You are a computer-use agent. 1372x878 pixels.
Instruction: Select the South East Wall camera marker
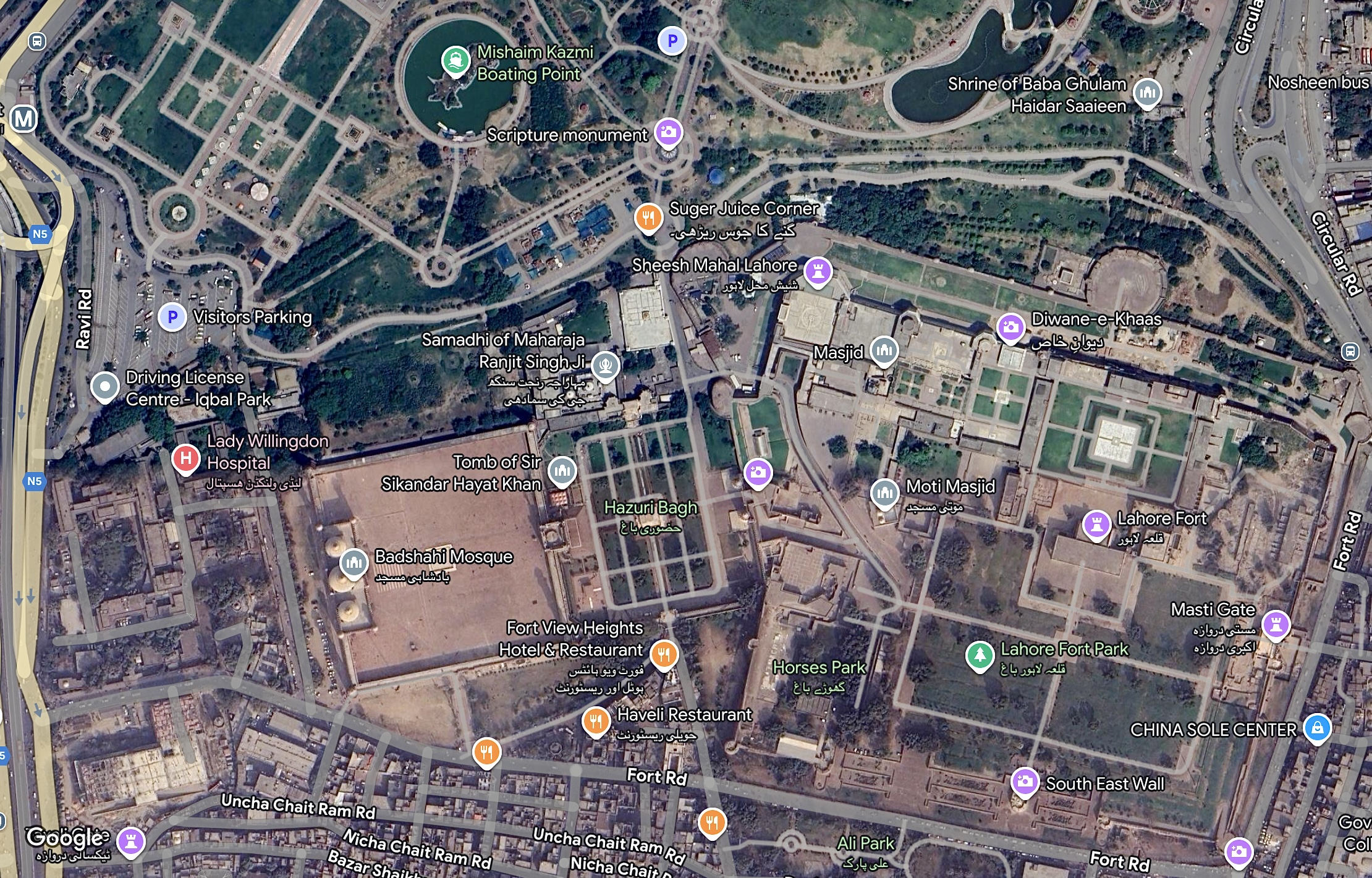(x=1025, y=782)
